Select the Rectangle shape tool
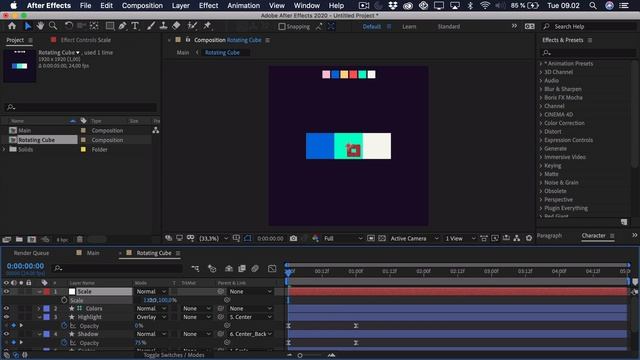This screenshot has height=360, width=640. coord(110,26)
